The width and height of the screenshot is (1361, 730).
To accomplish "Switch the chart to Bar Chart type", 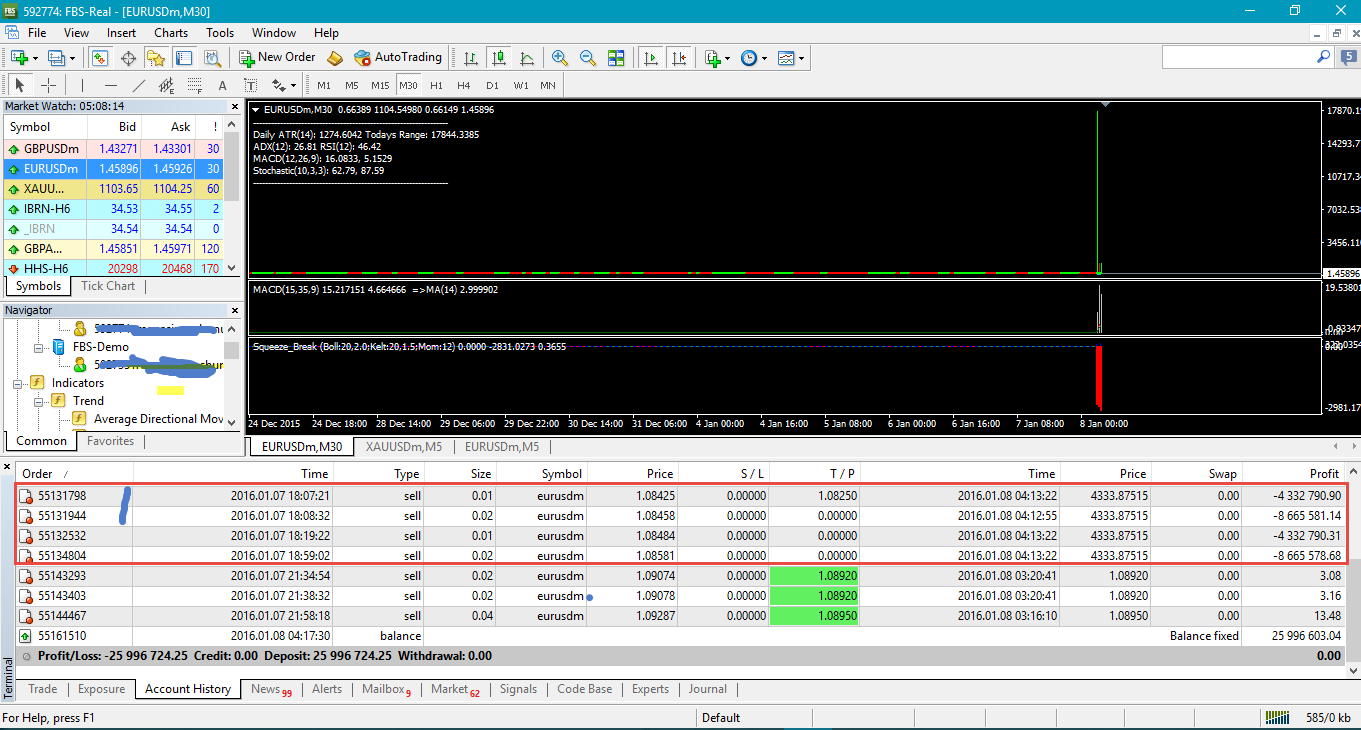I will coord(470,58).
